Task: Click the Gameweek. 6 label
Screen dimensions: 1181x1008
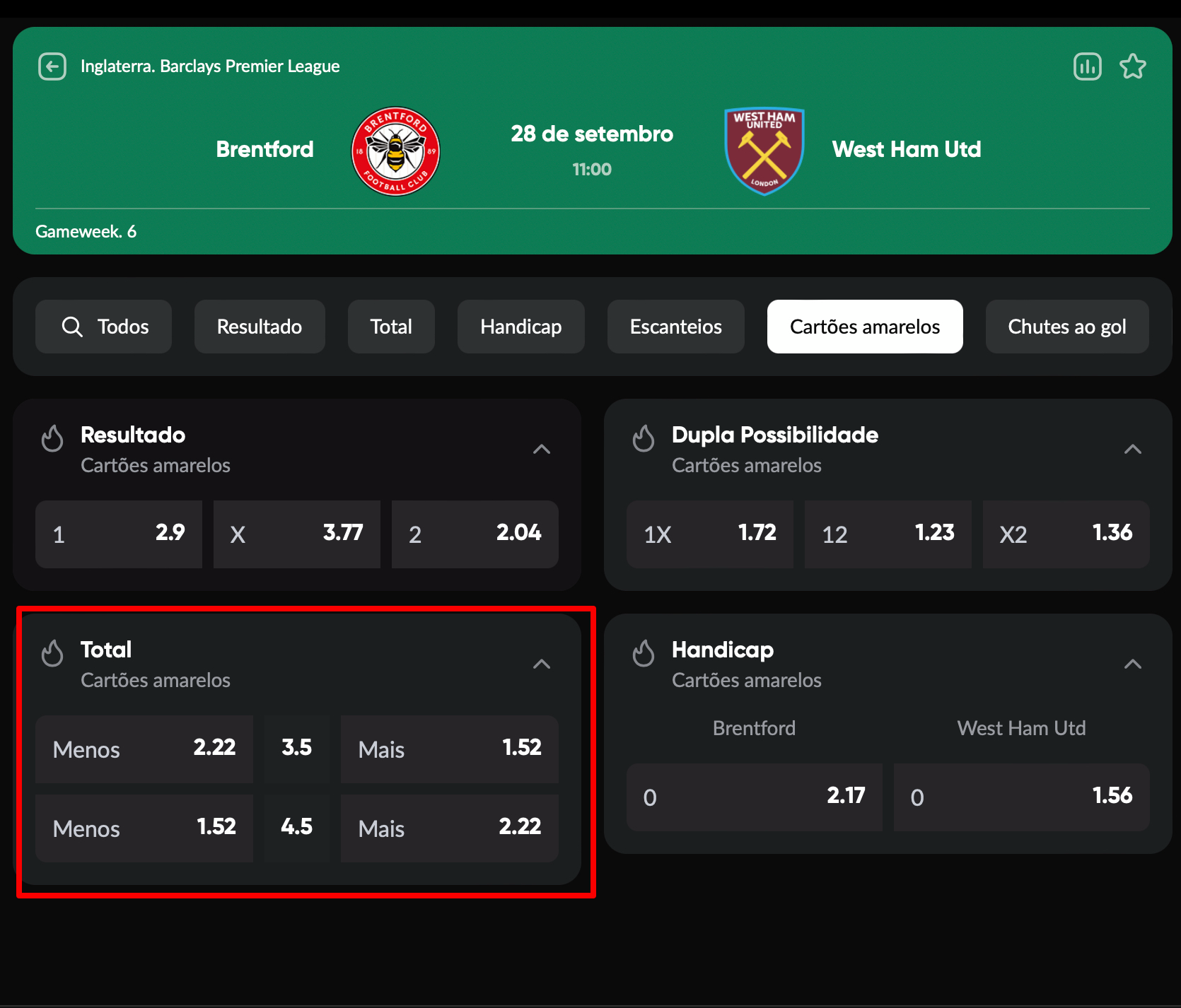Action: point(86,232)
